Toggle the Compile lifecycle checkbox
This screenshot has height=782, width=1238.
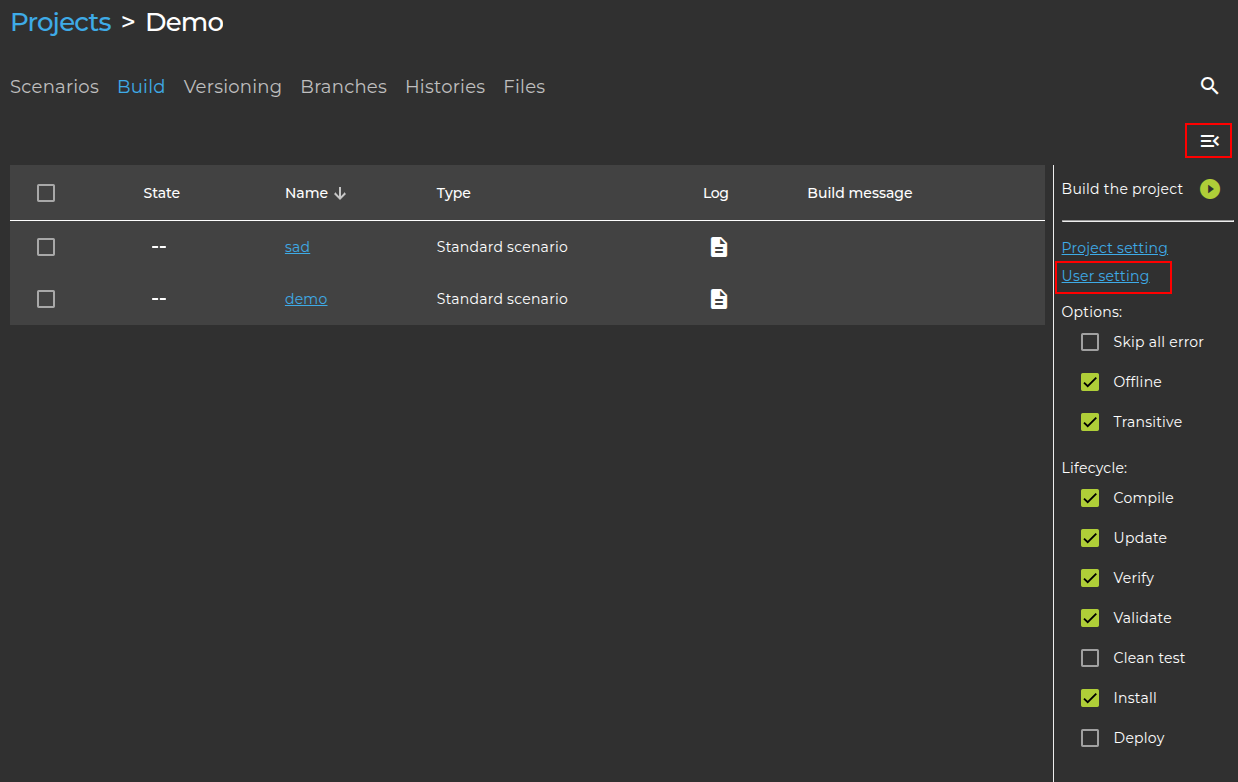pyautogui.click(x=1090, y=498)
